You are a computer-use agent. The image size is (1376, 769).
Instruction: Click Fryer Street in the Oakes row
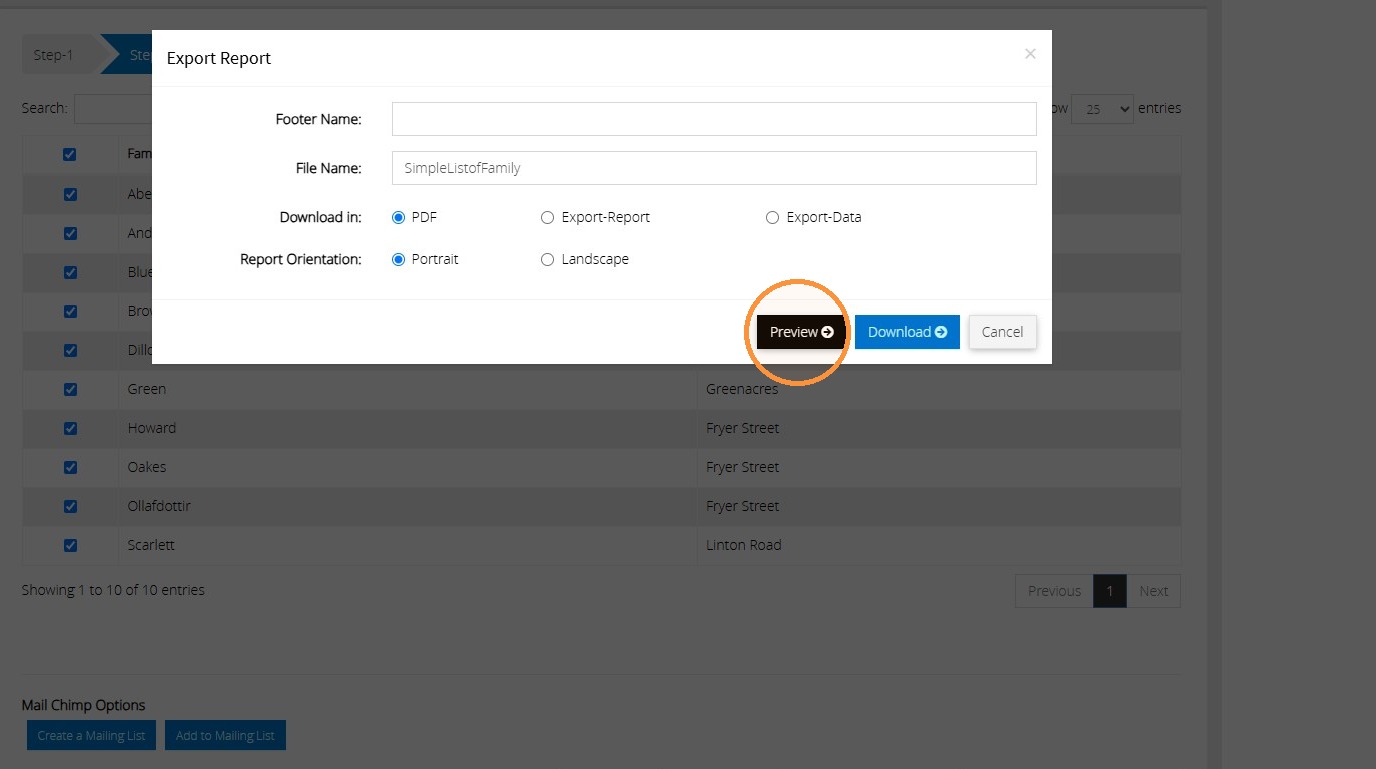coord(742,467)
